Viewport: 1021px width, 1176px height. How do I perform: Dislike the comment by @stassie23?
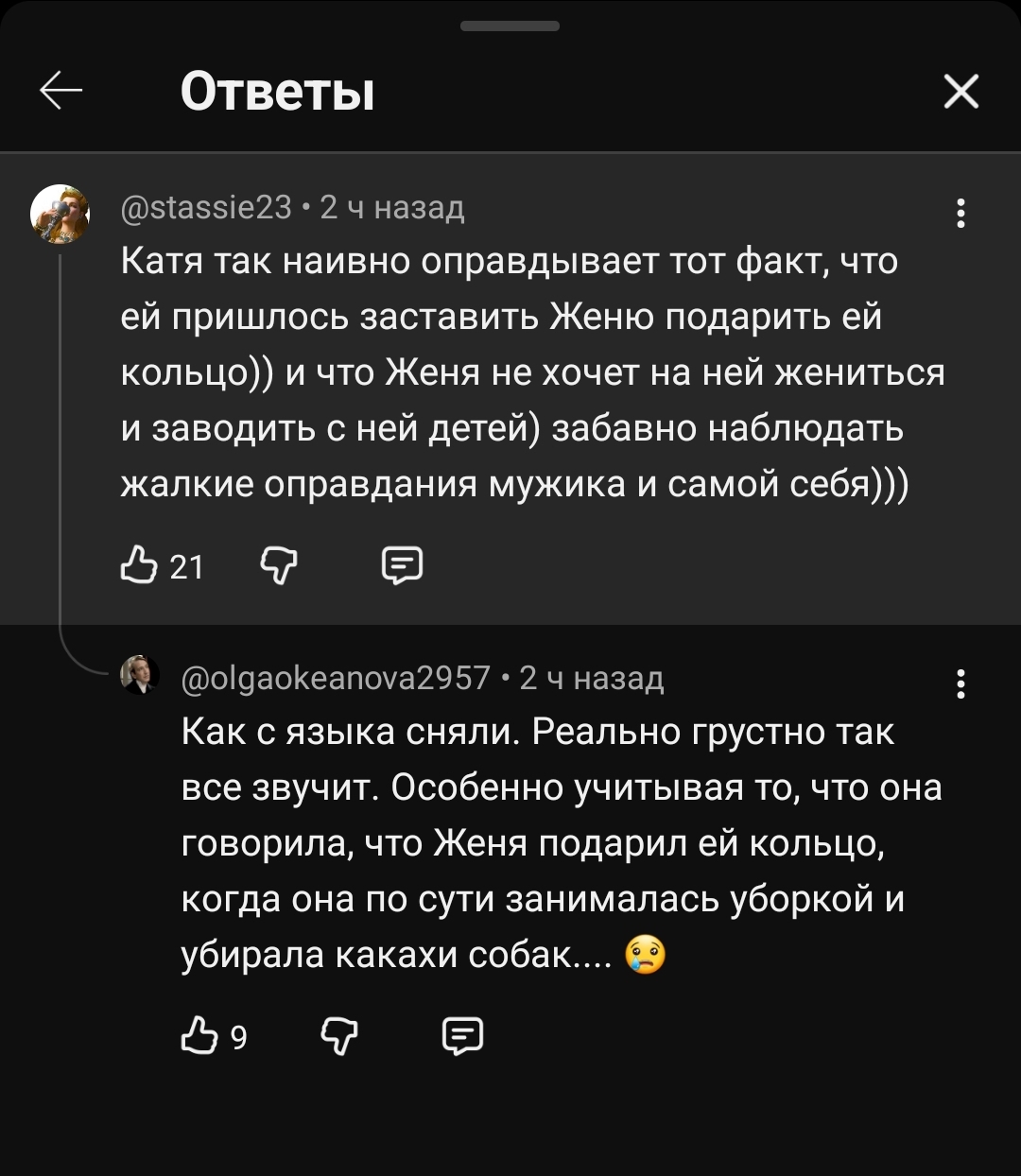(x=278, y=565)
